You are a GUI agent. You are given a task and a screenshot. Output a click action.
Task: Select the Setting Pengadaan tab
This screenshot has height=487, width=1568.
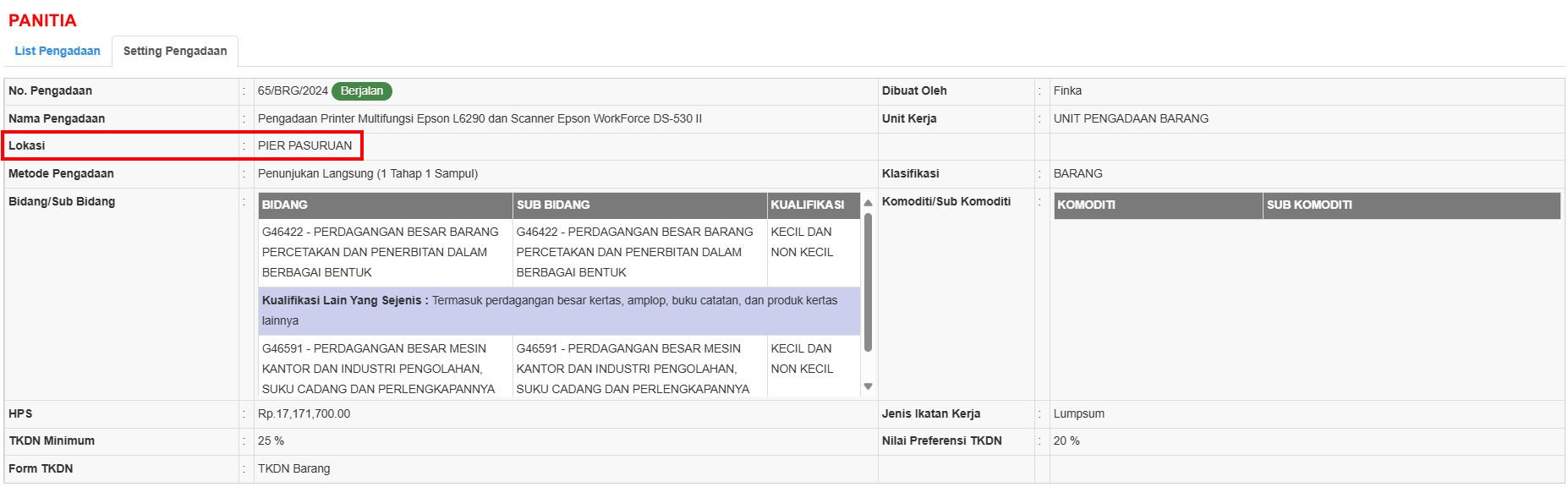(175, 51)
